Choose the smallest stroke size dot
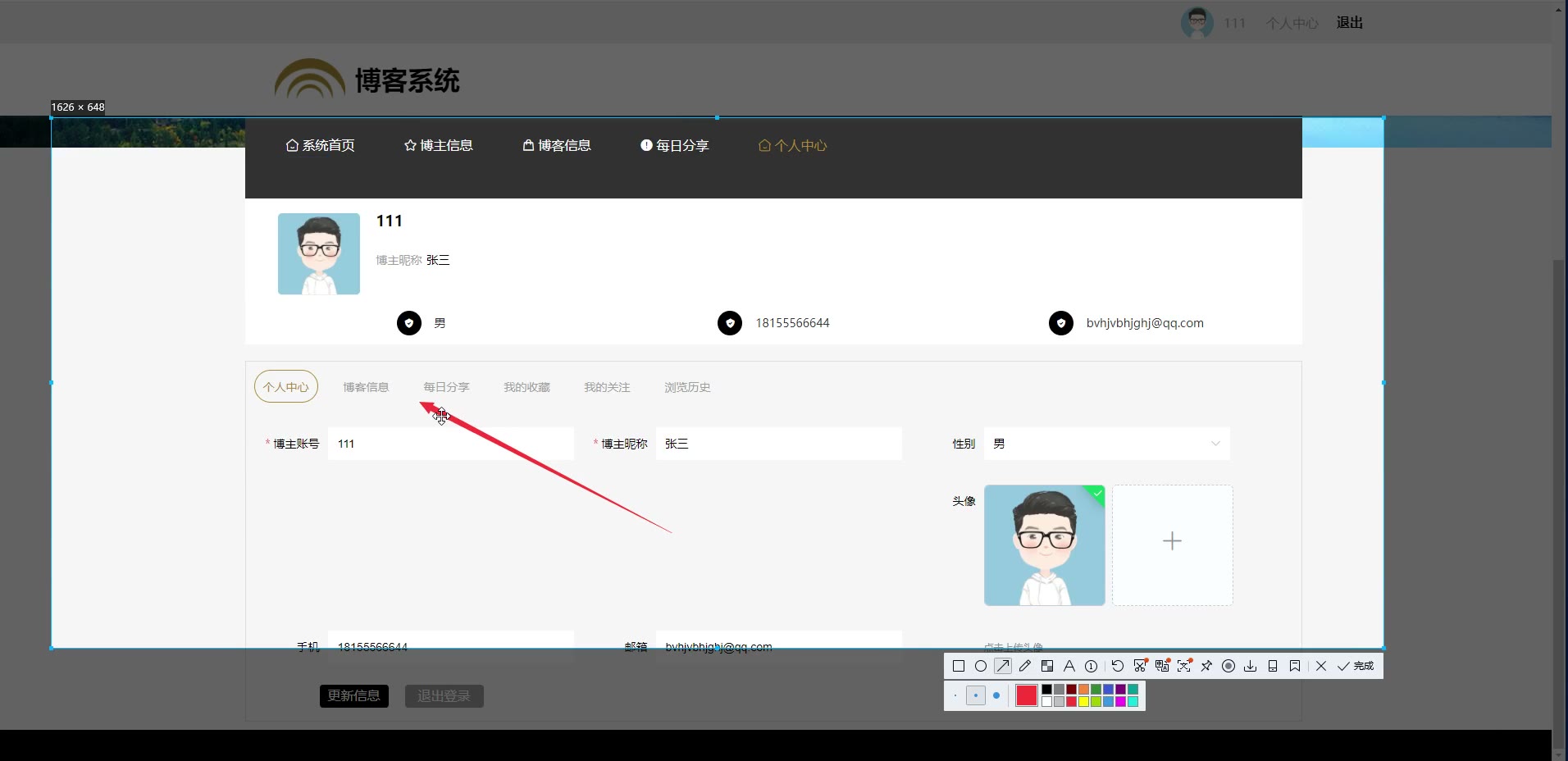The image size is (1568, 761). [955, 695]
